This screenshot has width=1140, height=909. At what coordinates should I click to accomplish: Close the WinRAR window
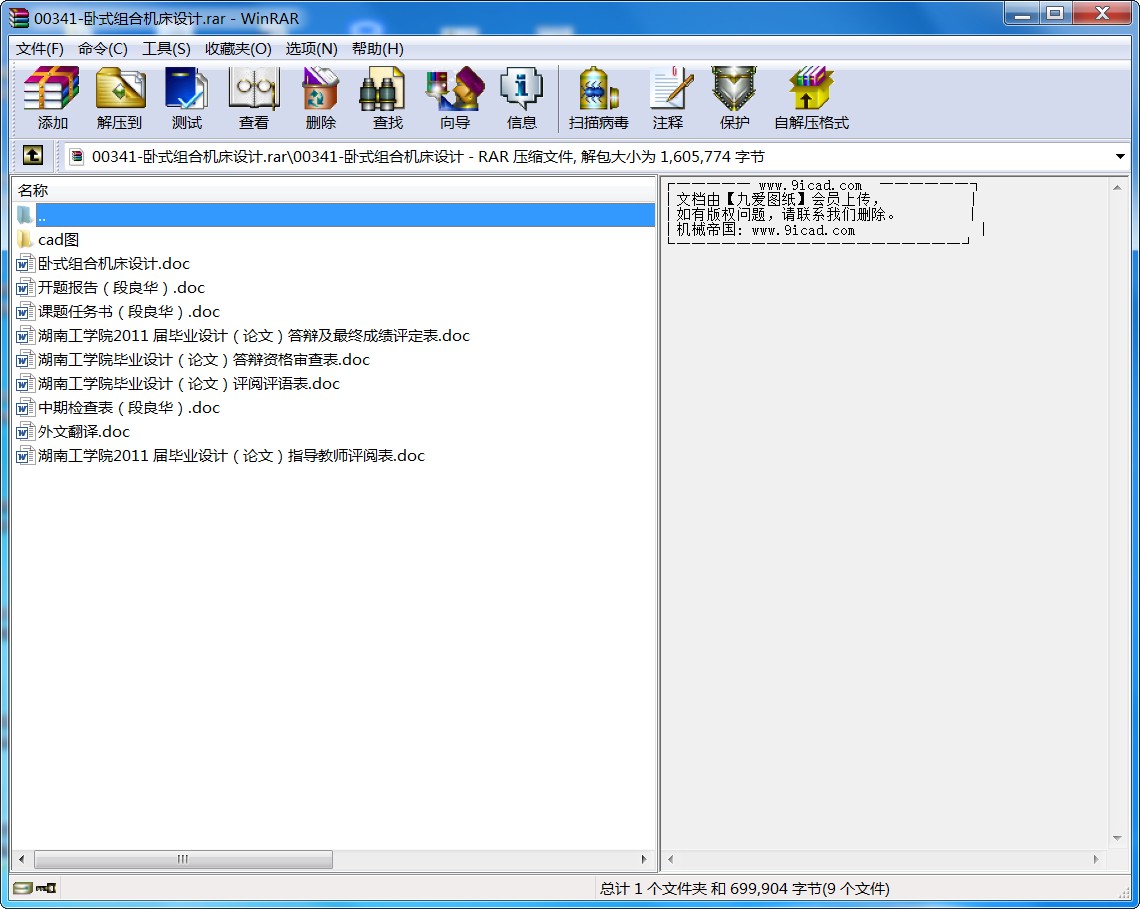(1102, 14)
